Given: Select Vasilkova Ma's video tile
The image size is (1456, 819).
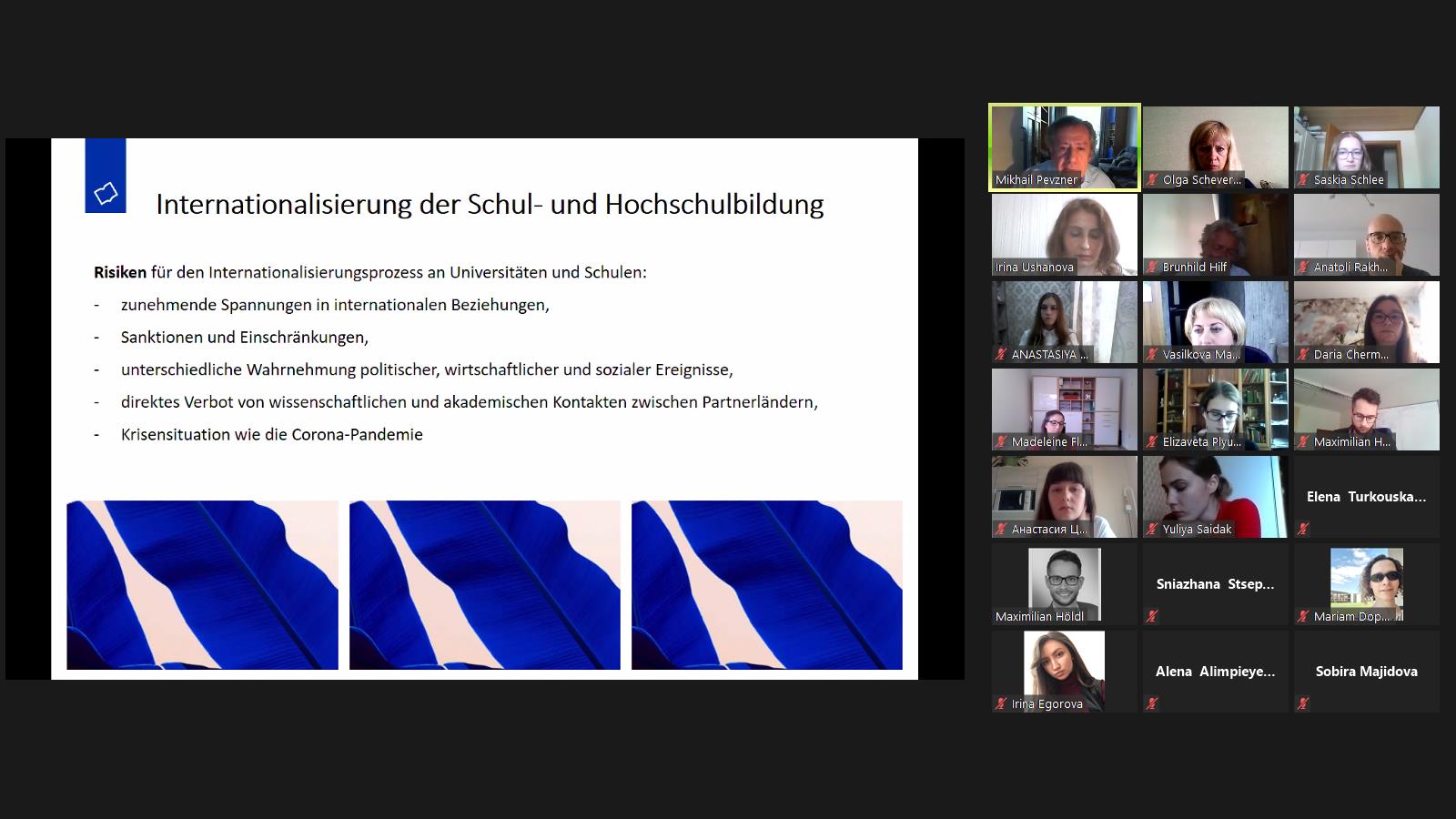Looking at the screenshot, I should click(x=1216, y=322).
